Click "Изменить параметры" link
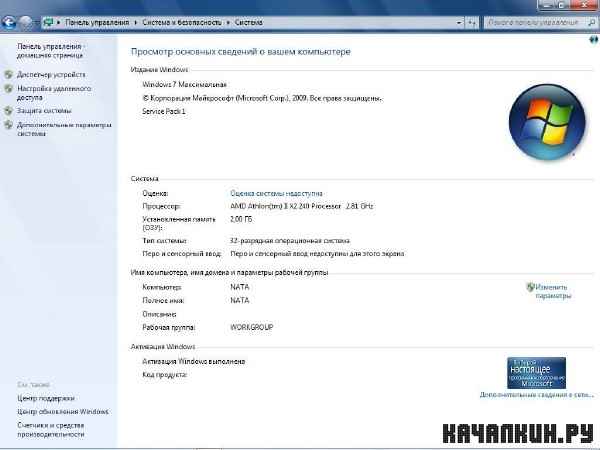 pos(553,291)
